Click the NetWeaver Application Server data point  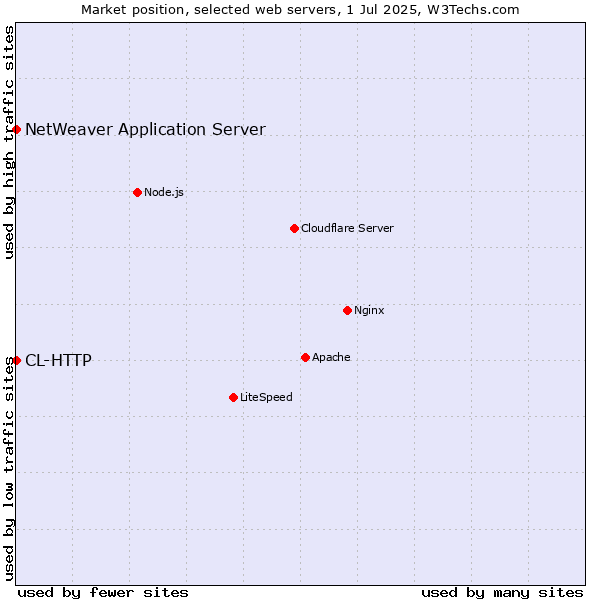16,130
